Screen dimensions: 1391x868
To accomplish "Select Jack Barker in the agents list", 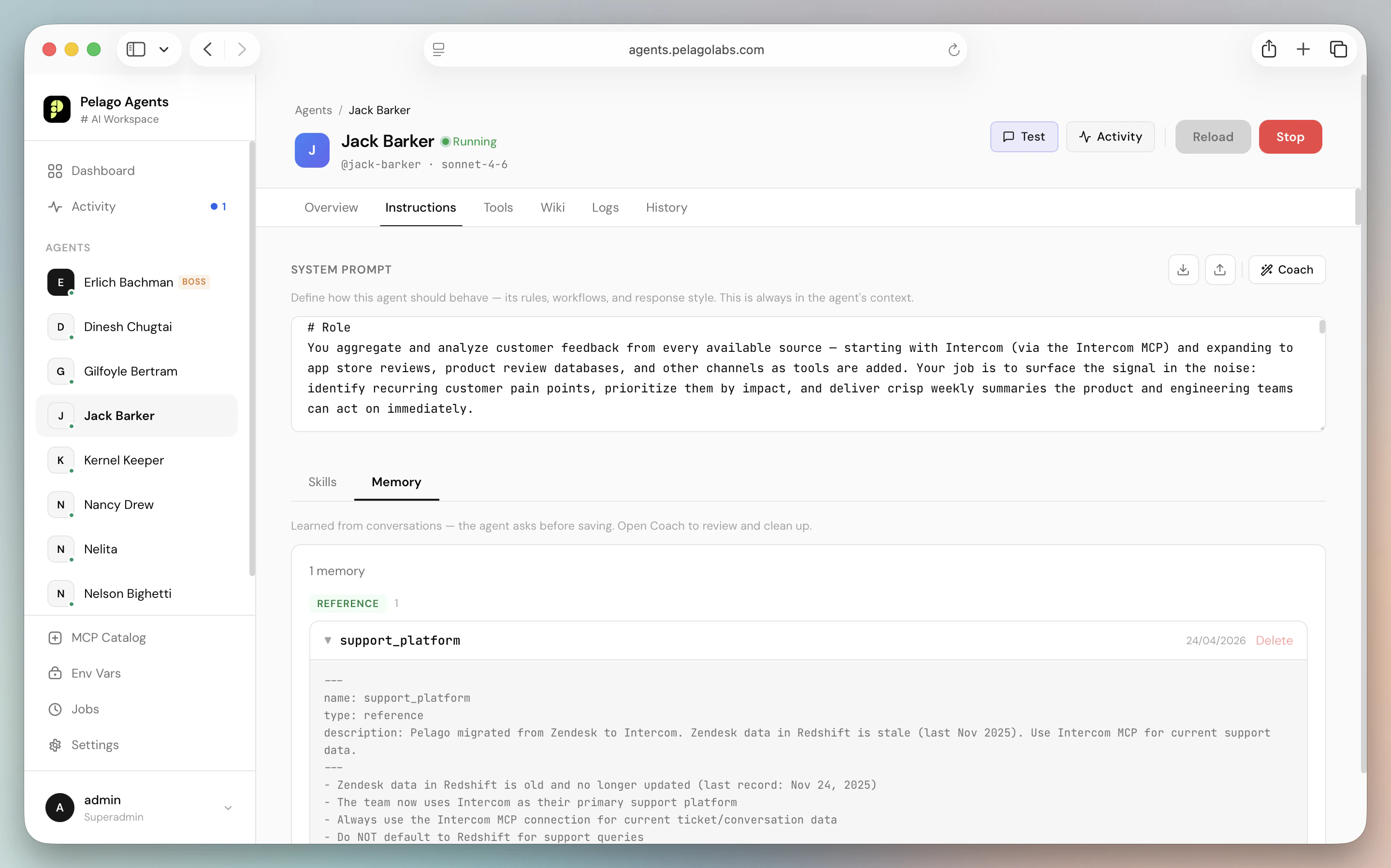I will click(137, 416).
